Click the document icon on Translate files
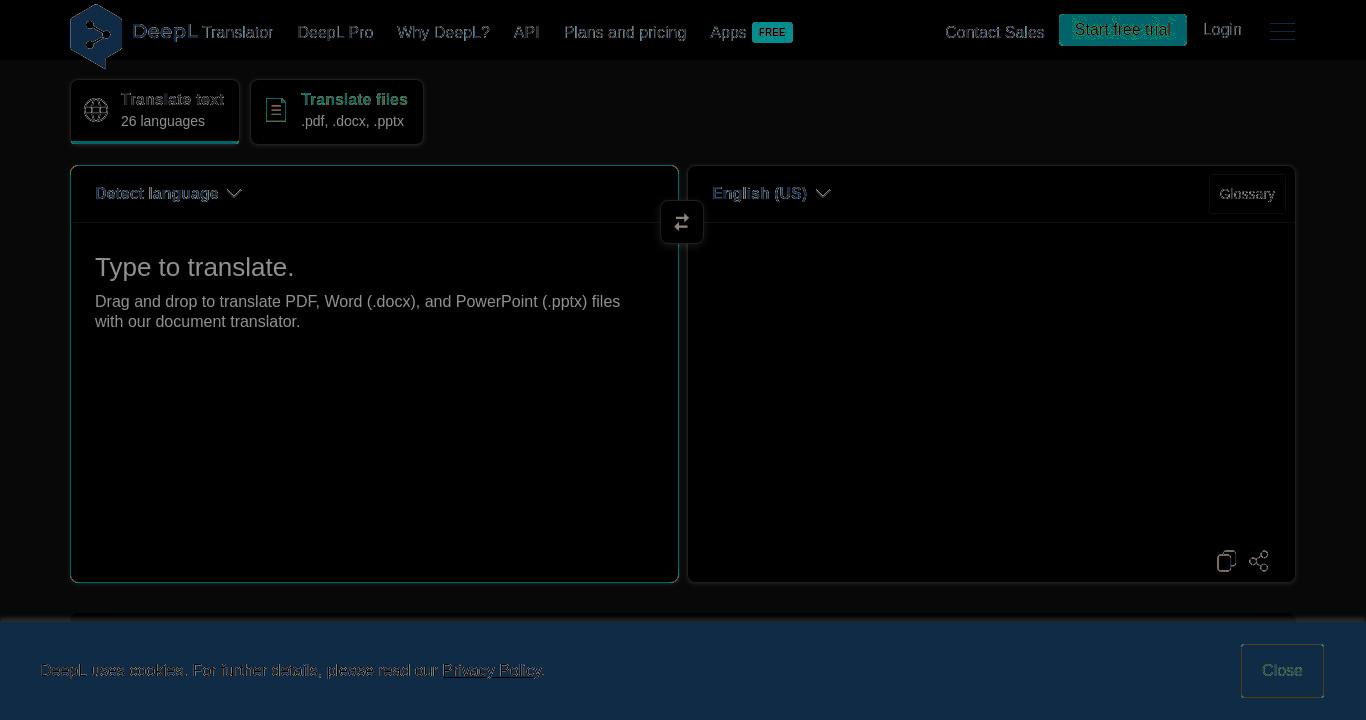Image resolution: width=1366 pixels, height=720 pixels. (276, 110)
